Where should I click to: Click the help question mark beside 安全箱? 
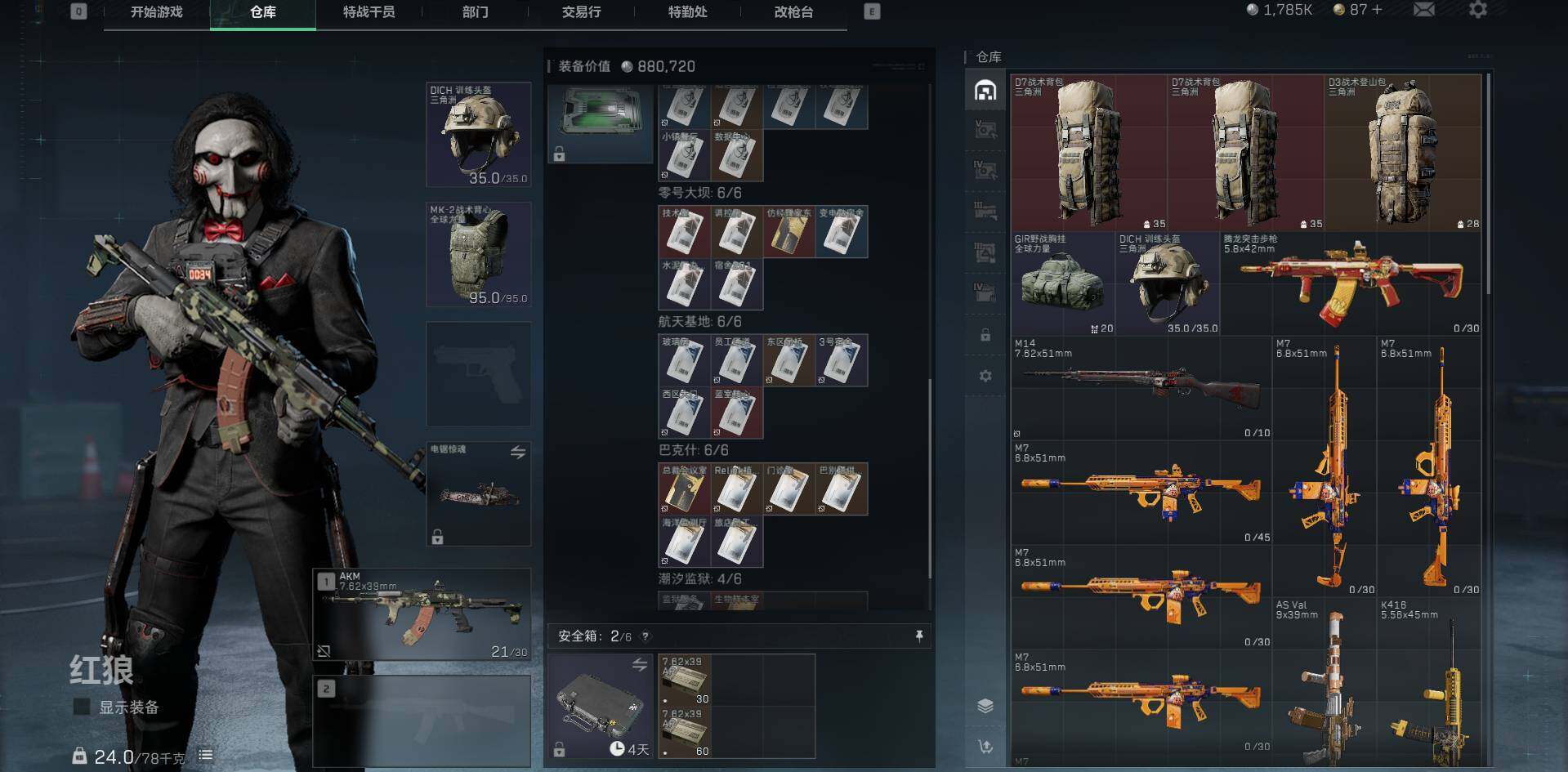coord(646,636)
